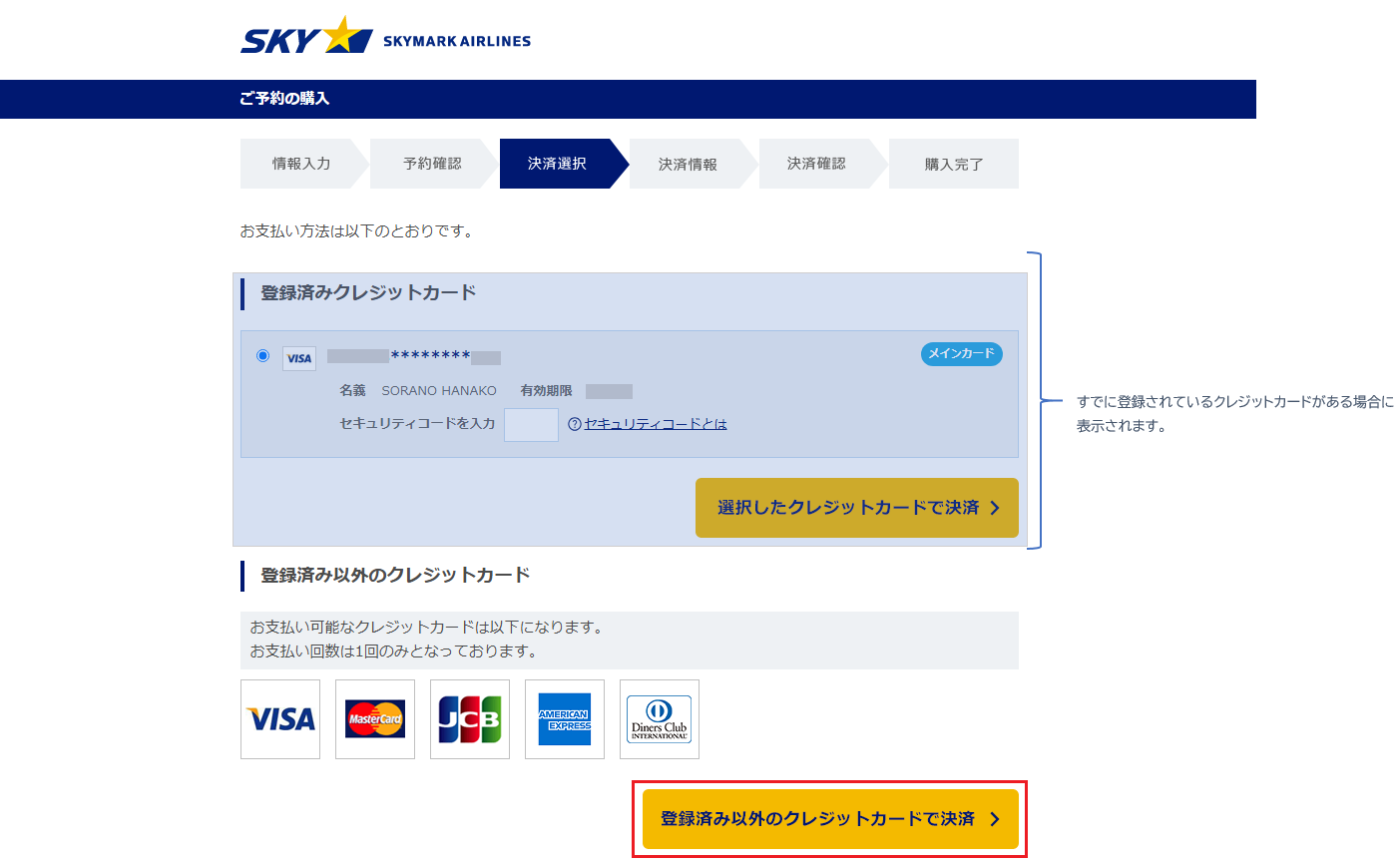Screen dimensions: 1400x862
Task: Click the small VISA icon on registered card
Action: [299, 358]
